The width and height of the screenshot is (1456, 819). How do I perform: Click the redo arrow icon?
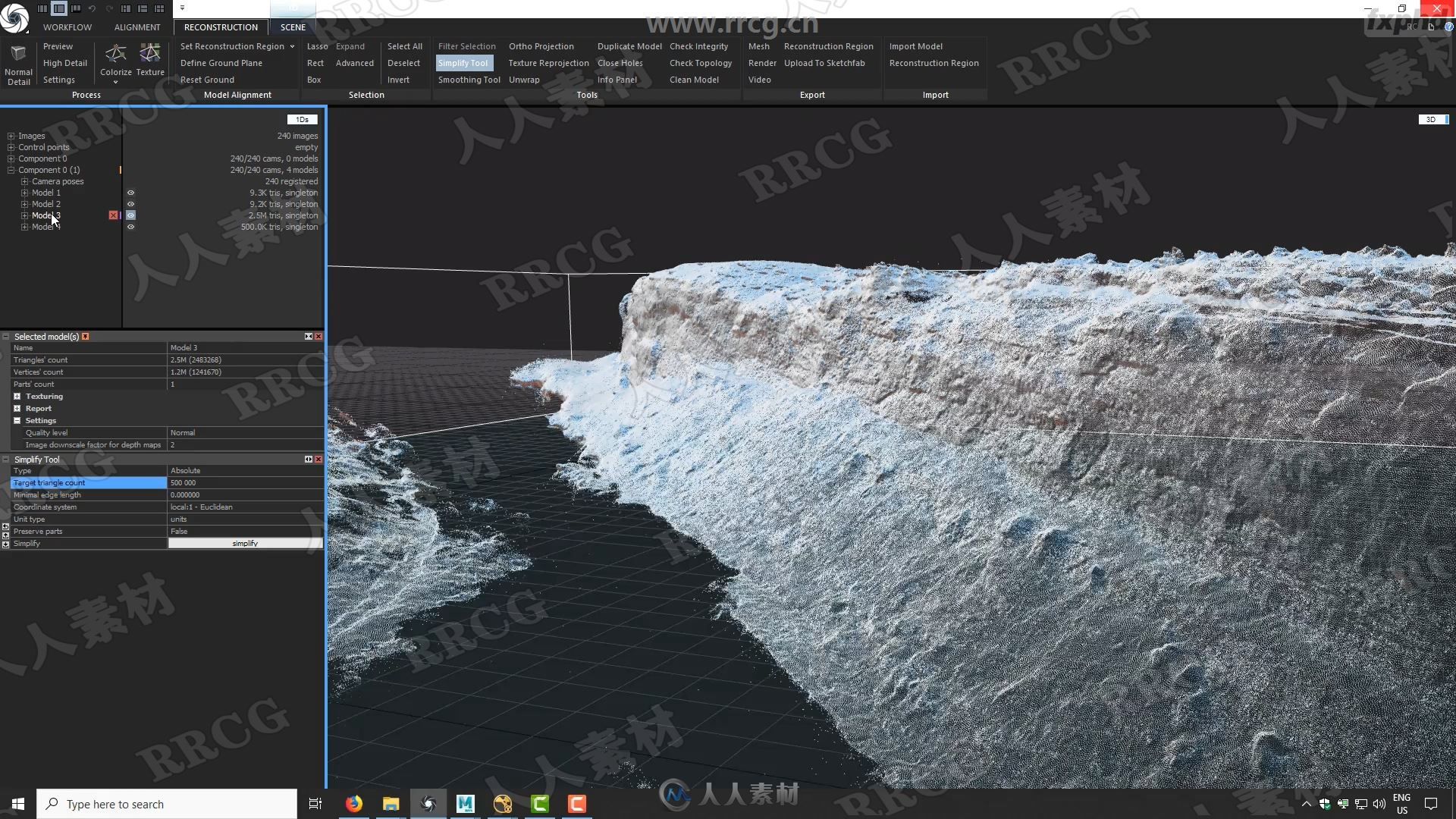(109, 8)
